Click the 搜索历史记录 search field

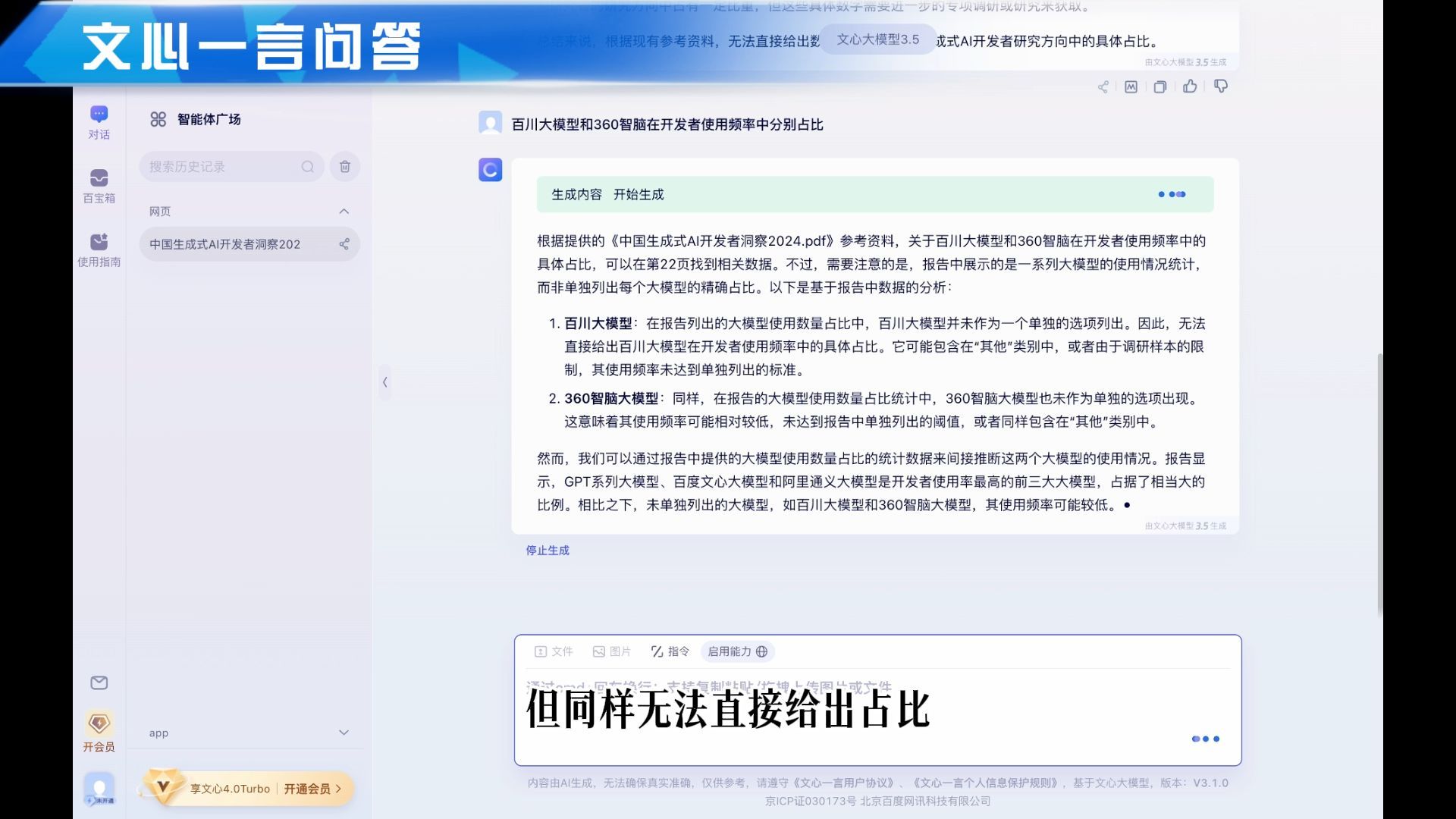coord(220,167)
